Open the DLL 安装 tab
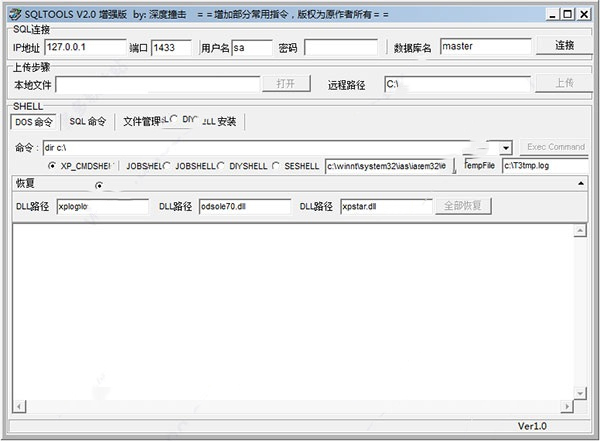Screen dimensions: 600x441 tap(219, 121)
